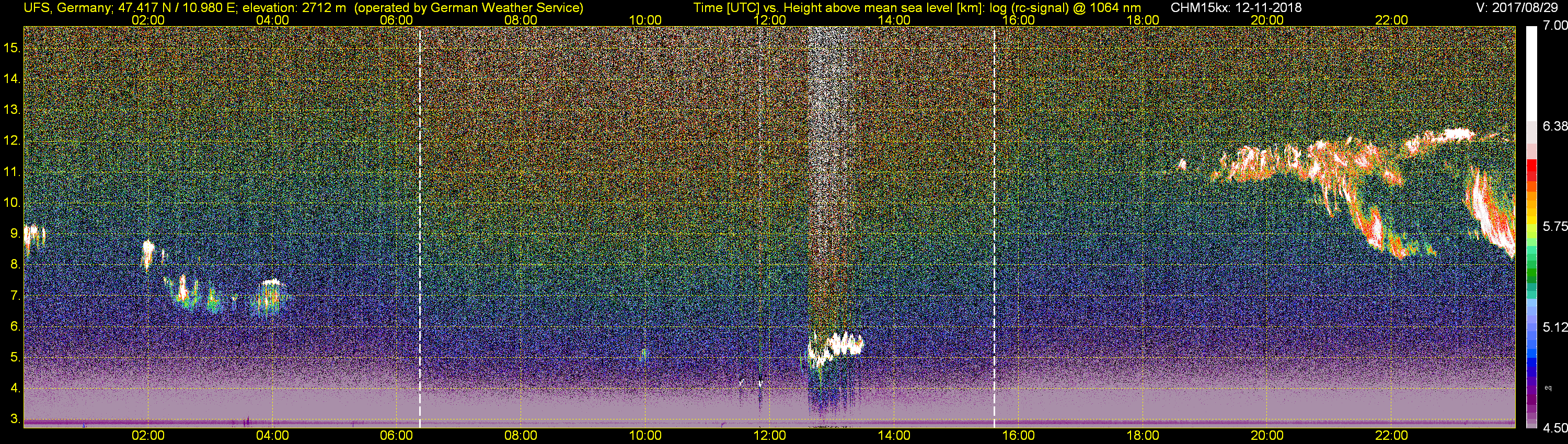Click the colorbar value '4.50'
The image size is (1568, 444).
tap(1555, 428)
